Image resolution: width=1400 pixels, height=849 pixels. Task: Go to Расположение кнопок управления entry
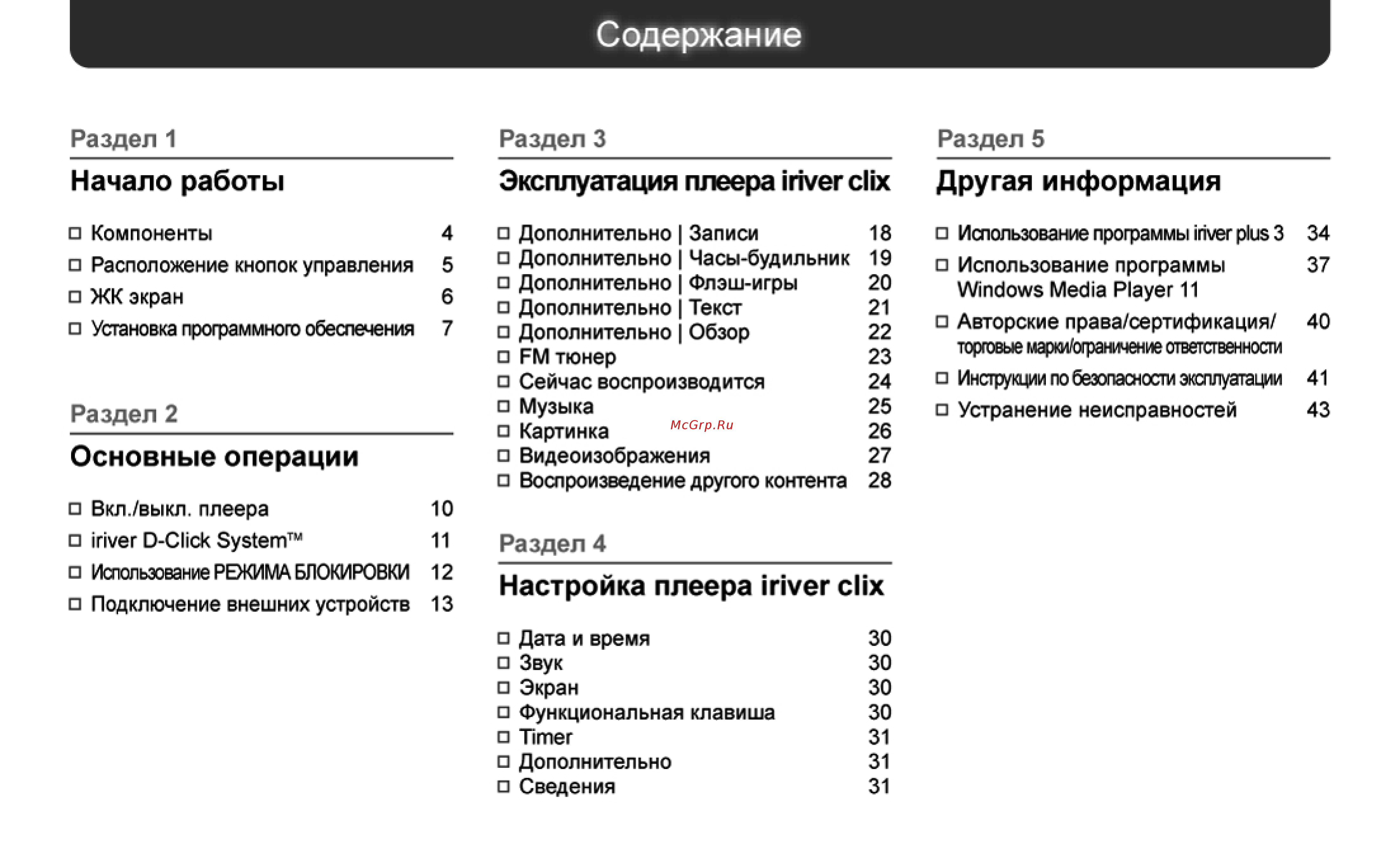click(252, 265)
